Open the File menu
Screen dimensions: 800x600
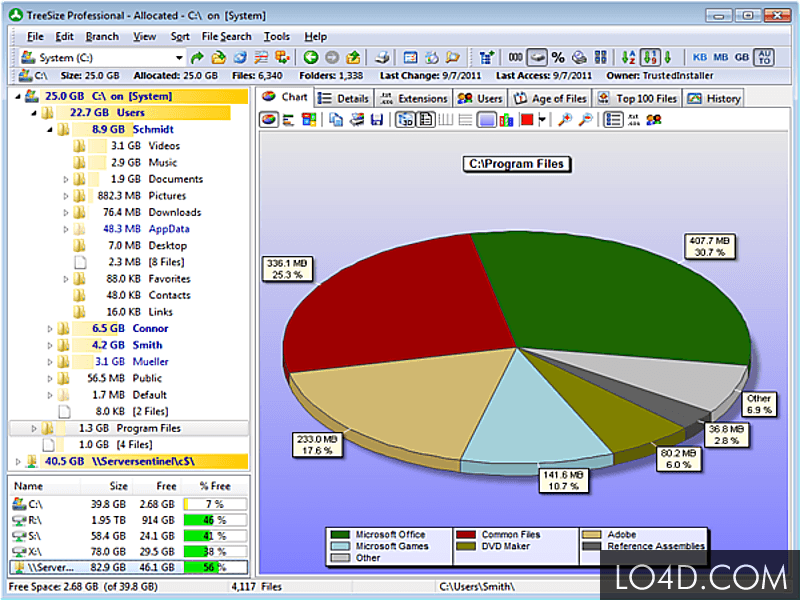click(x=35, y=37)
